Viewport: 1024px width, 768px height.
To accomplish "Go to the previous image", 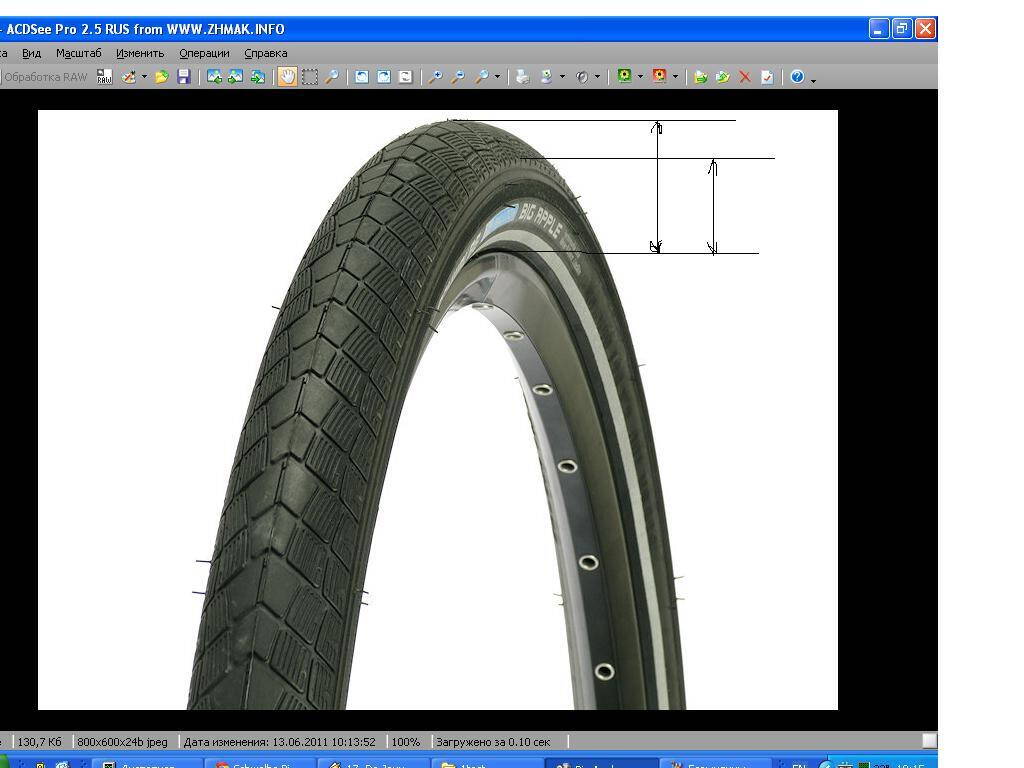I will click(x=214, y=77).
